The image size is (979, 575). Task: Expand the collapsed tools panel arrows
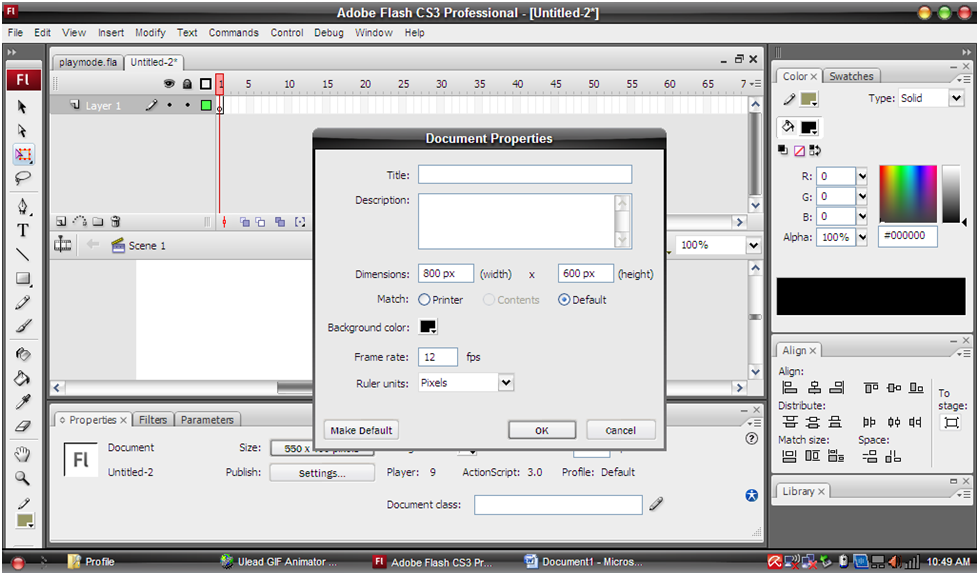[12, 52]
